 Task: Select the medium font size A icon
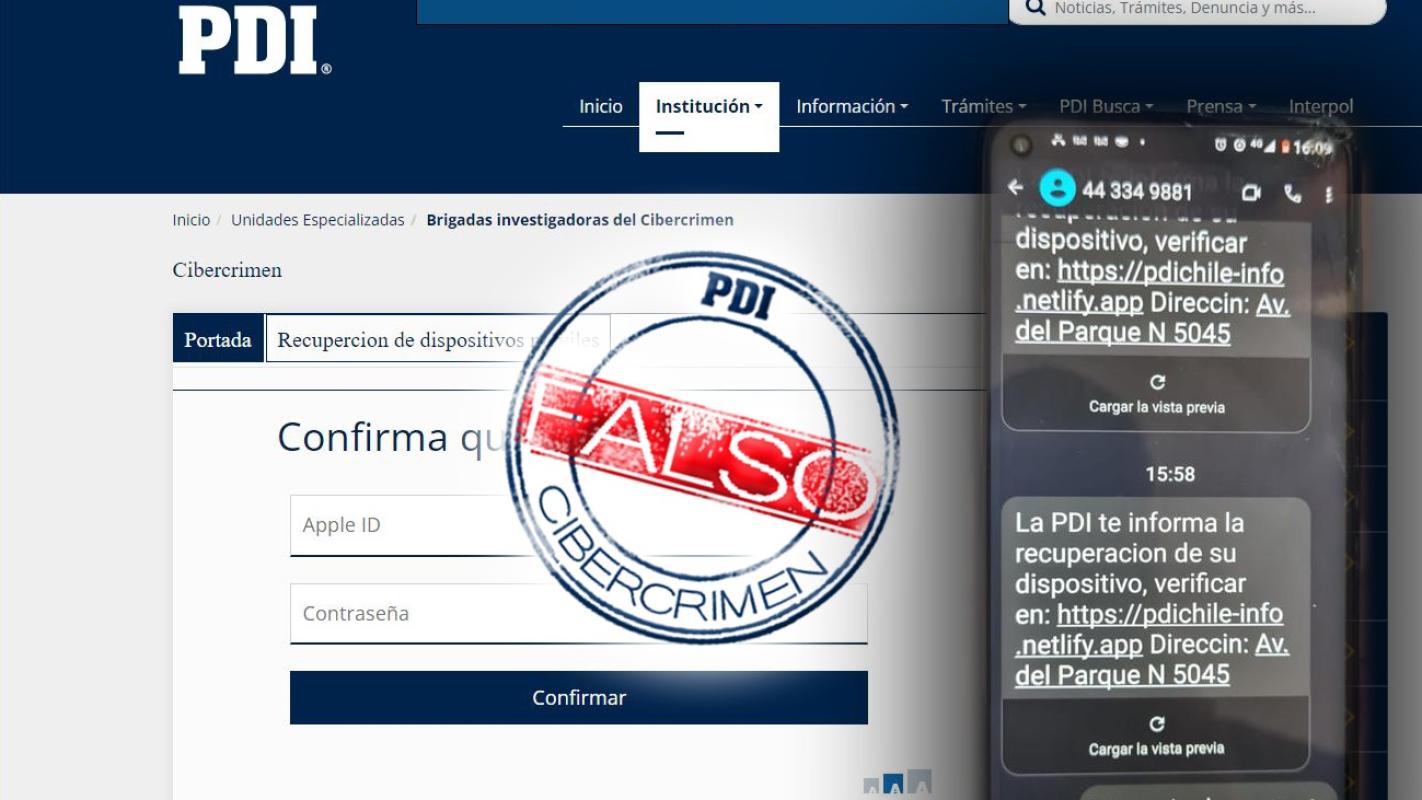[x=893, y=786]
